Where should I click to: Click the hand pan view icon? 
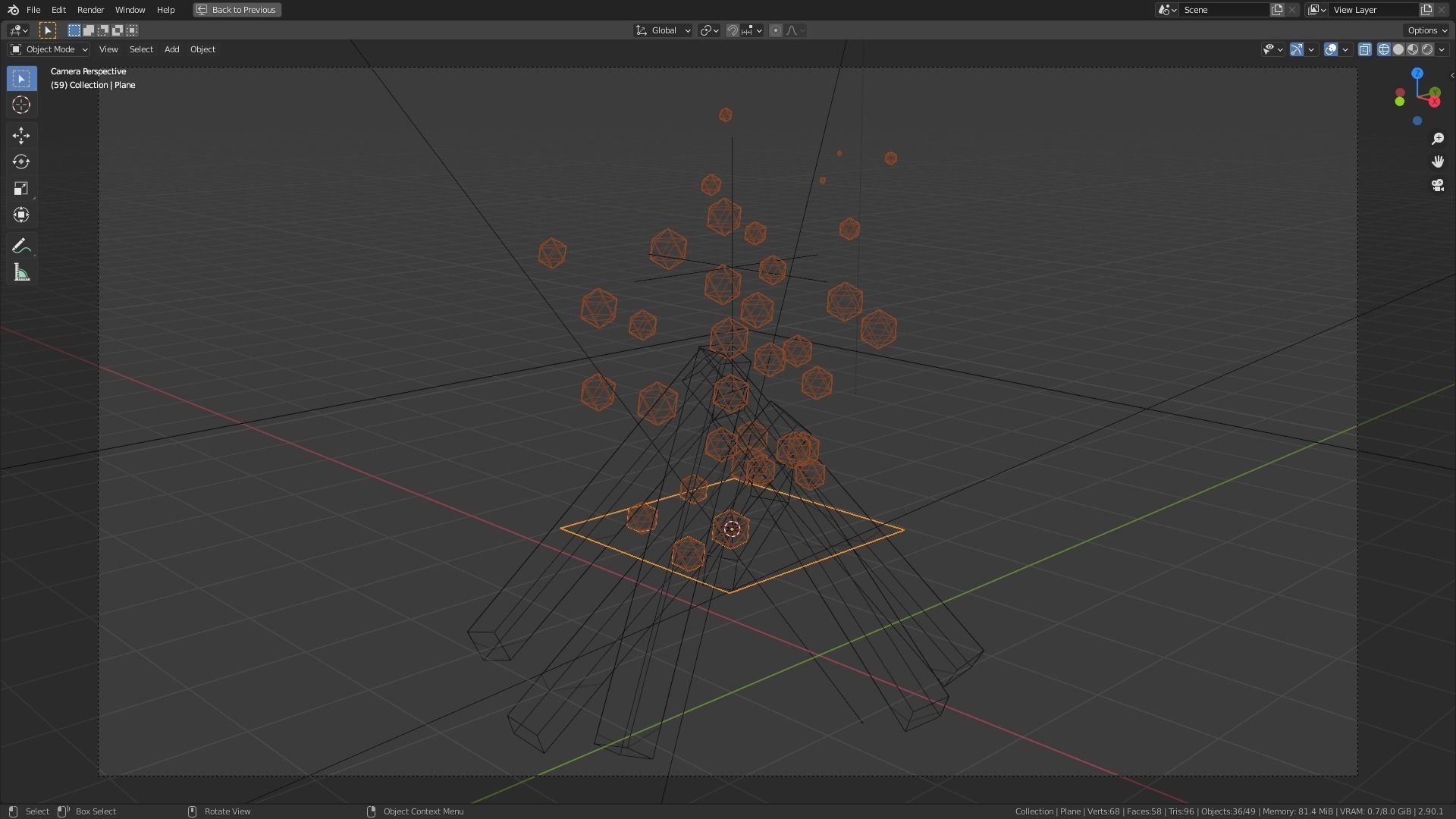click(x=1437, y=162)
